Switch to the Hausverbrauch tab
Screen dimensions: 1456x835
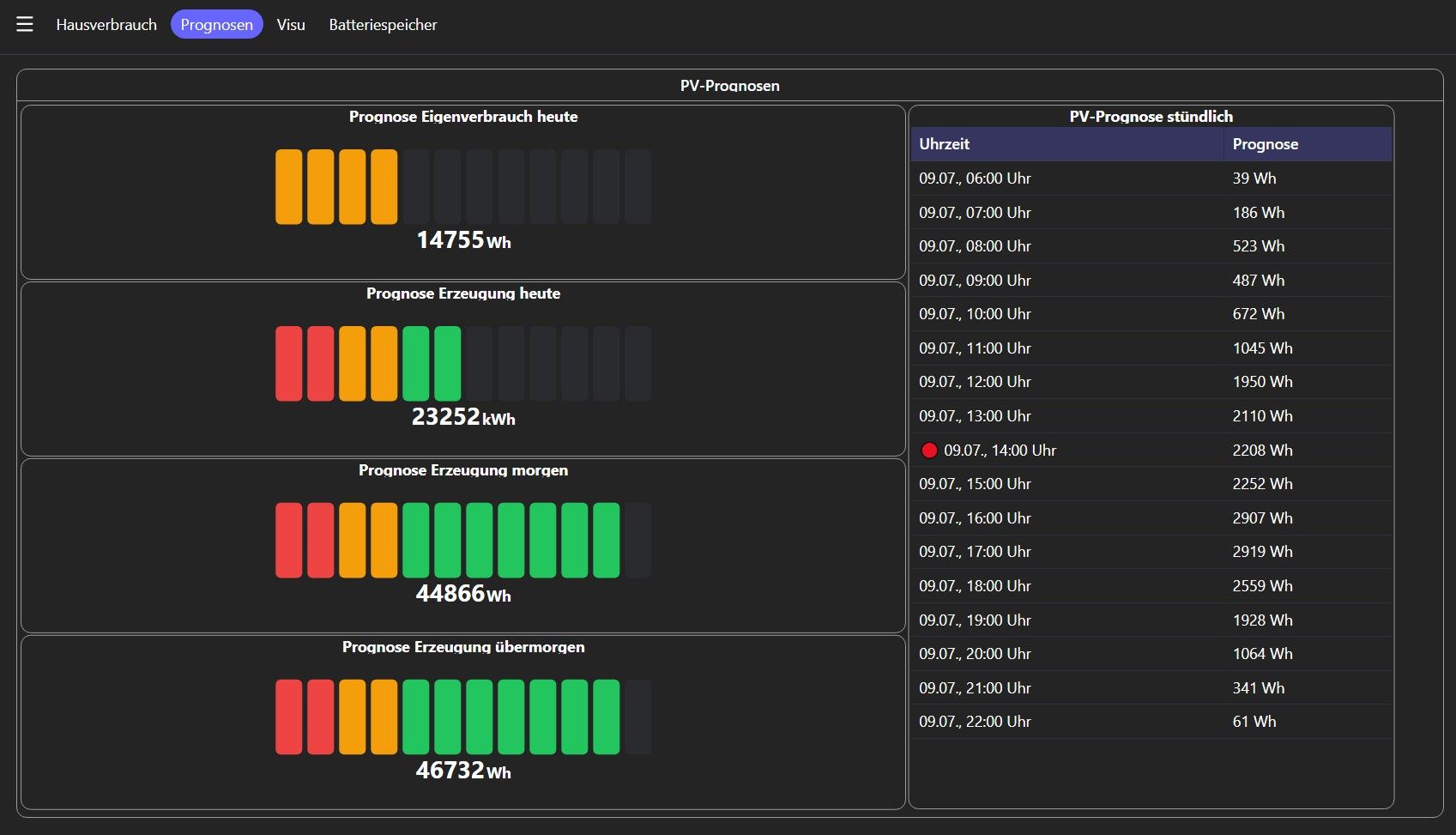click(106, 25)
